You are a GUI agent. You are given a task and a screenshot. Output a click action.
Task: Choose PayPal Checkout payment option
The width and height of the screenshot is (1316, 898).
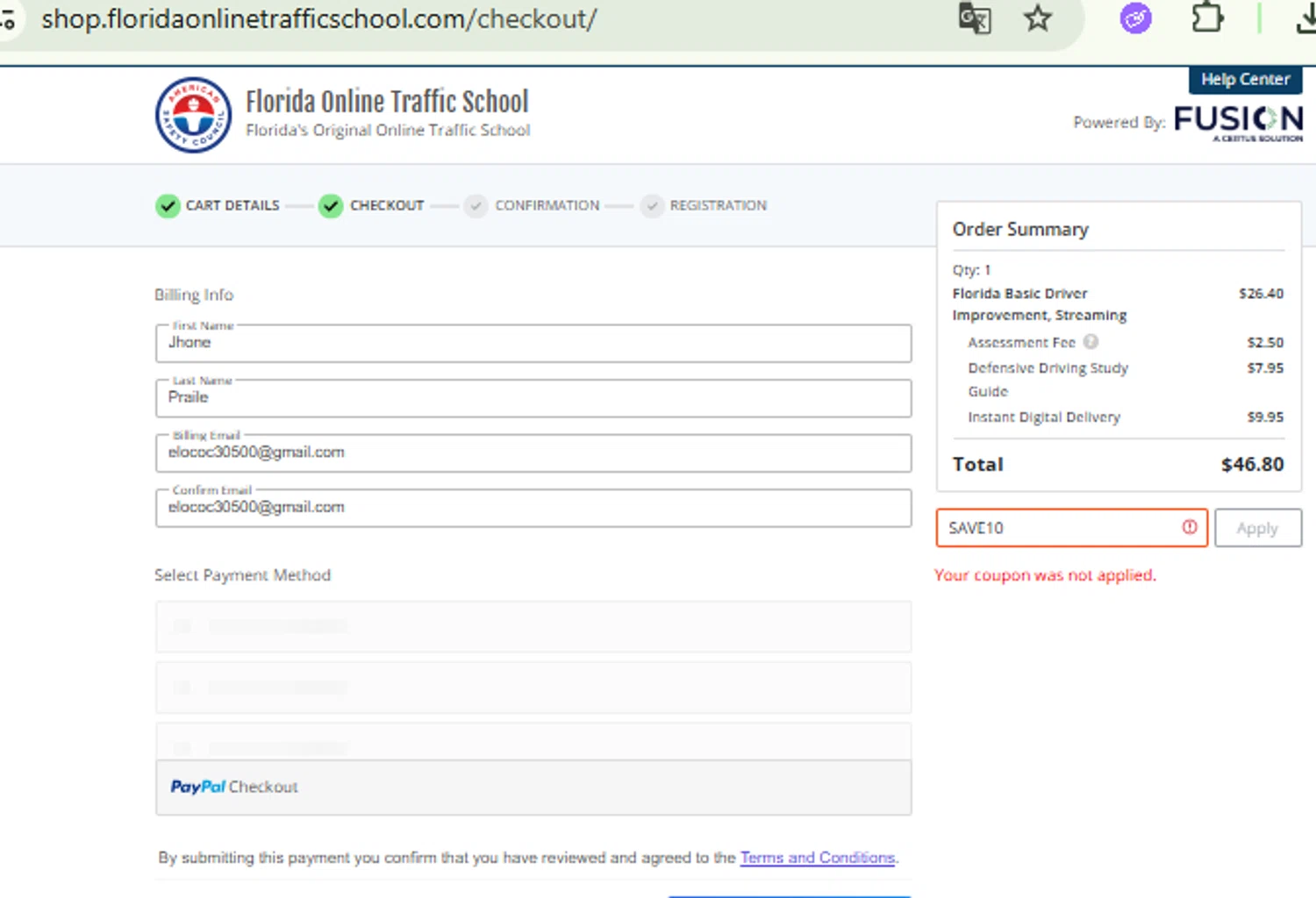(533, 787)
